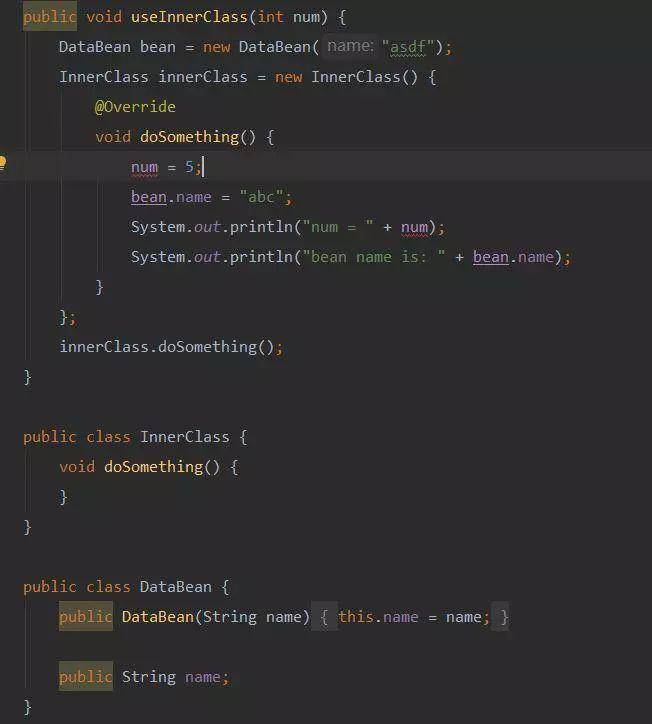
Task: Click the InnerClass class declaration name
Action: (184, 437)
